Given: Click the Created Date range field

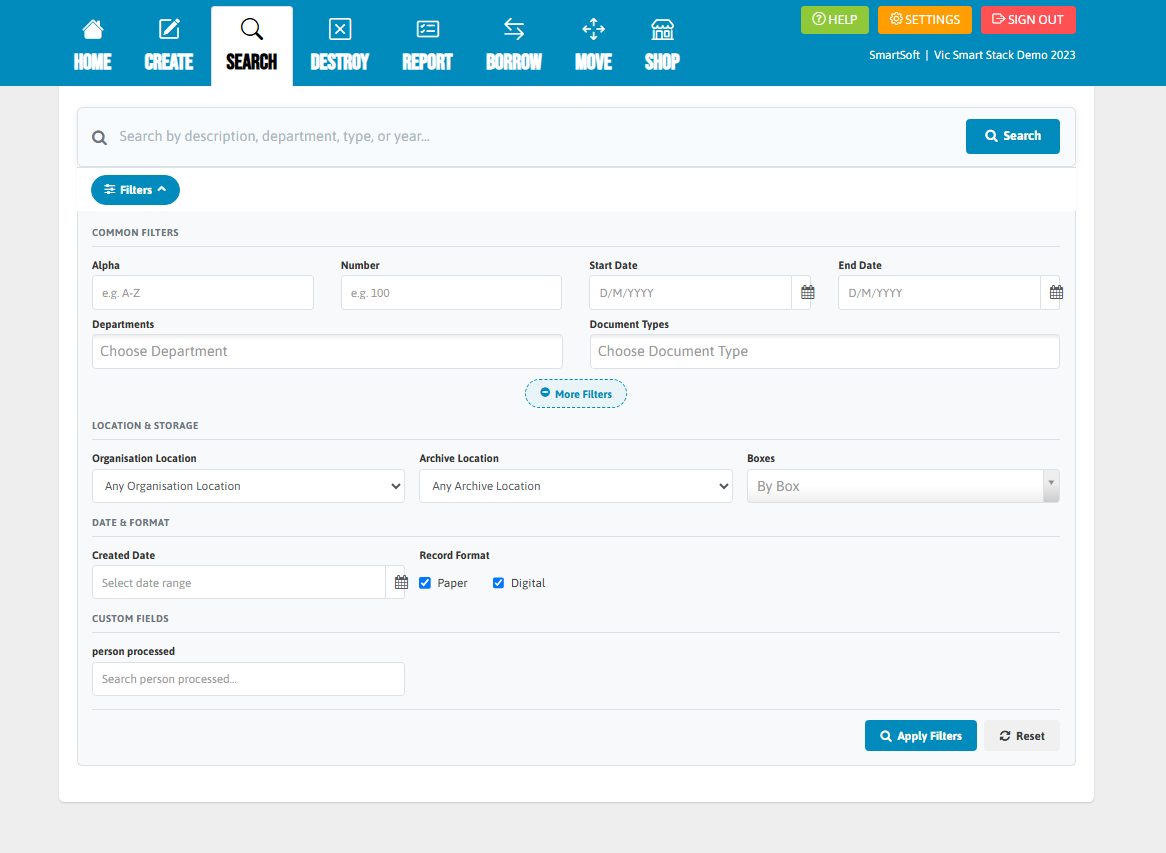Looking at the screenshot, I should coord(239,582).
